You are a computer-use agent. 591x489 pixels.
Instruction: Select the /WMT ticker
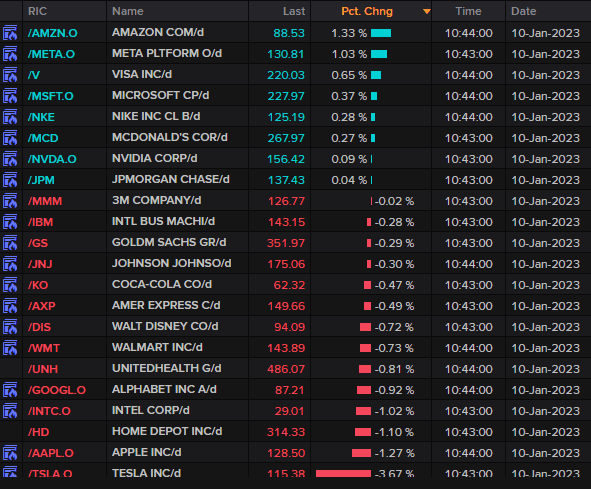44,348
